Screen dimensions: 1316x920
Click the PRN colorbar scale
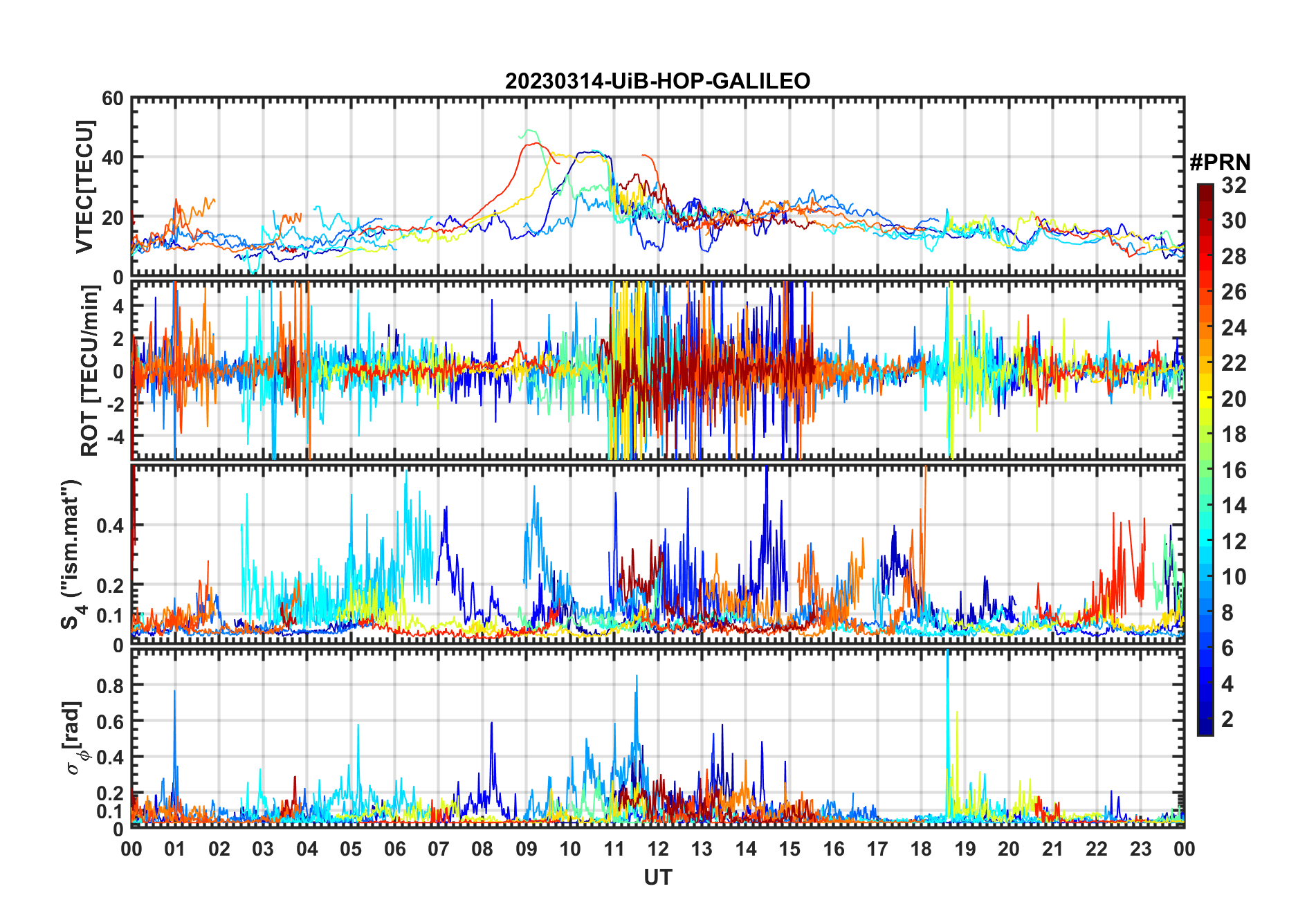pyautogui.click(x=1205, y=459)
